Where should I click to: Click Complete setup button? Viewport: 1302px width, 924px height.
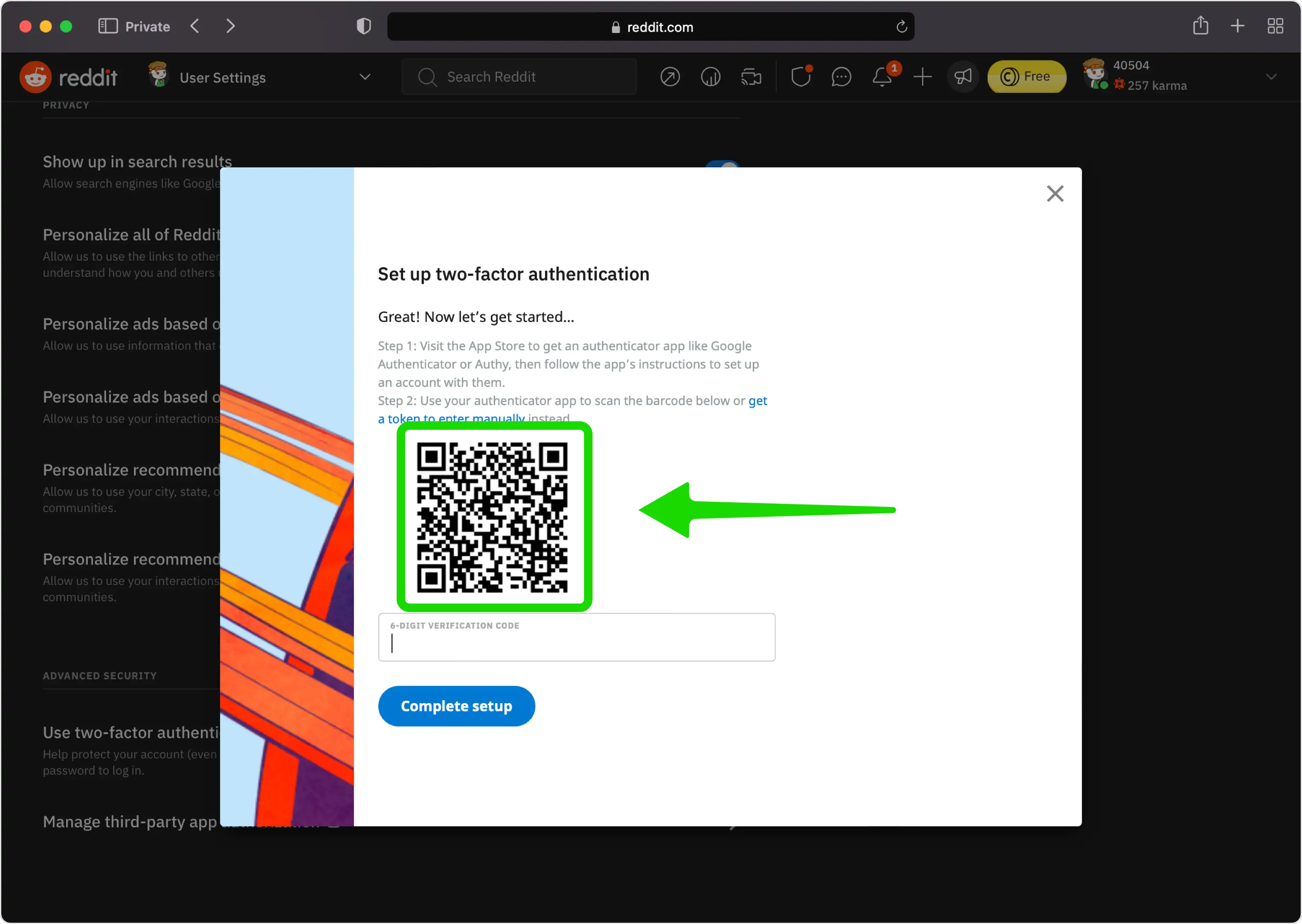tap(456, 706)
